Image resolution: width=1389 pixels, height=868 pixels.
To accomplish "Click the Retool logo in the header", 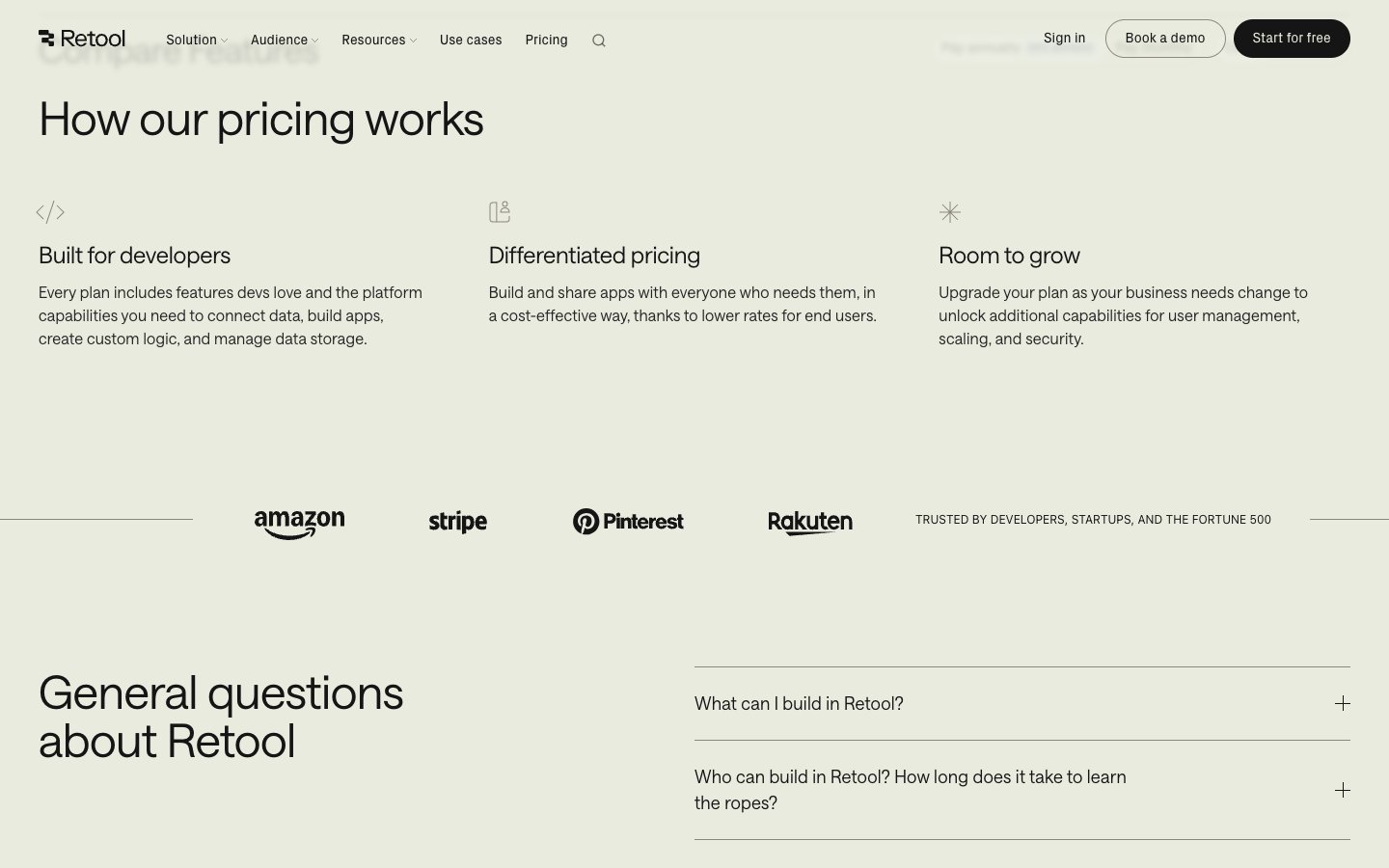I will point(82,39).
